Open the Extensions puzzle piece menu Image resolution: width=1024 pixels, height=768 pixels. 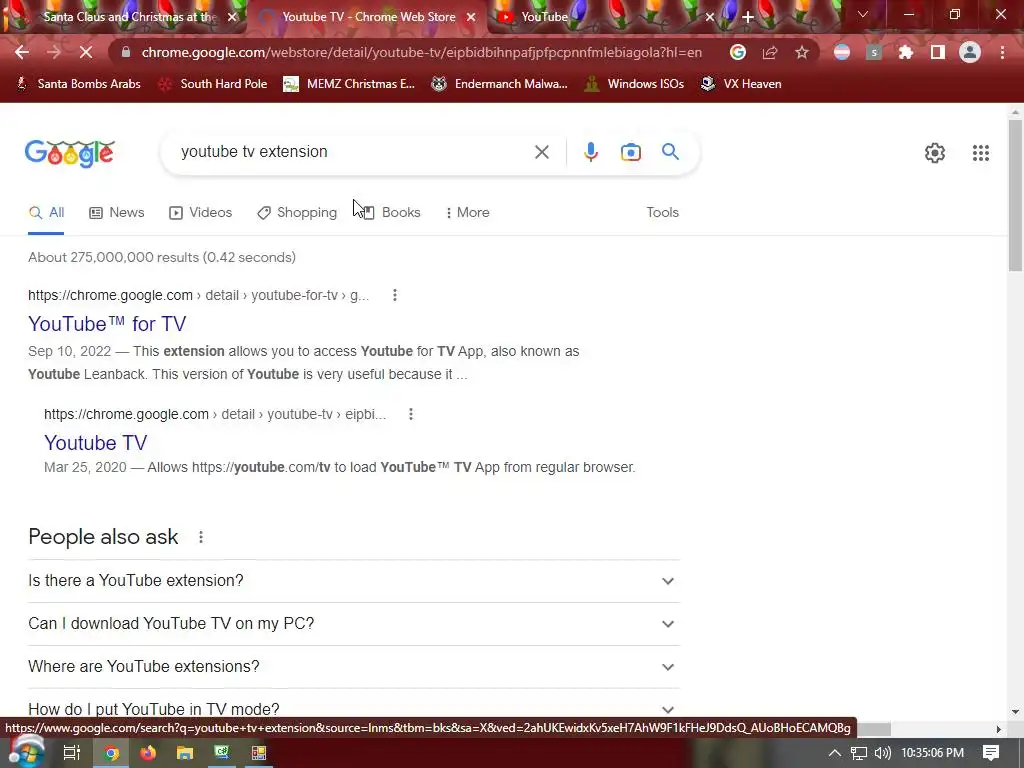(905, 52)
